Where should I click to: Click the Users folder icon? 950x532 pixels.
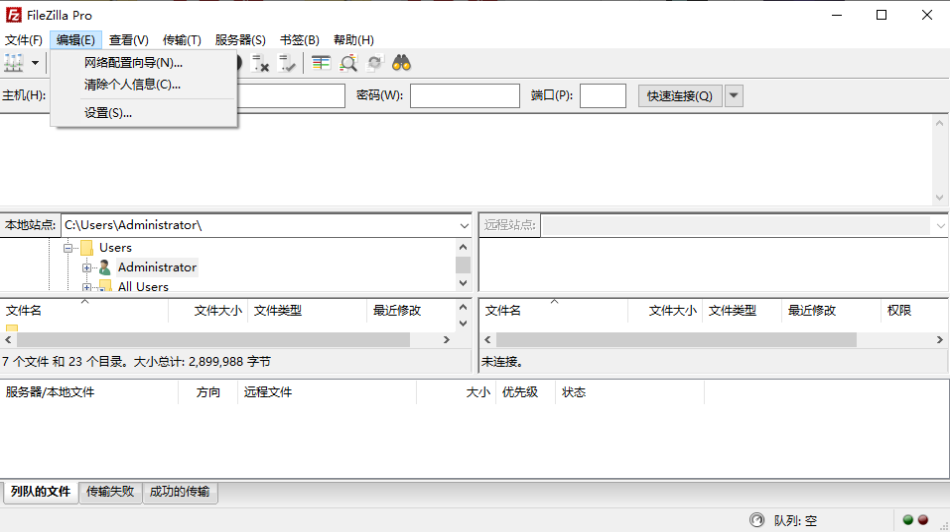[x=87, y=247]
